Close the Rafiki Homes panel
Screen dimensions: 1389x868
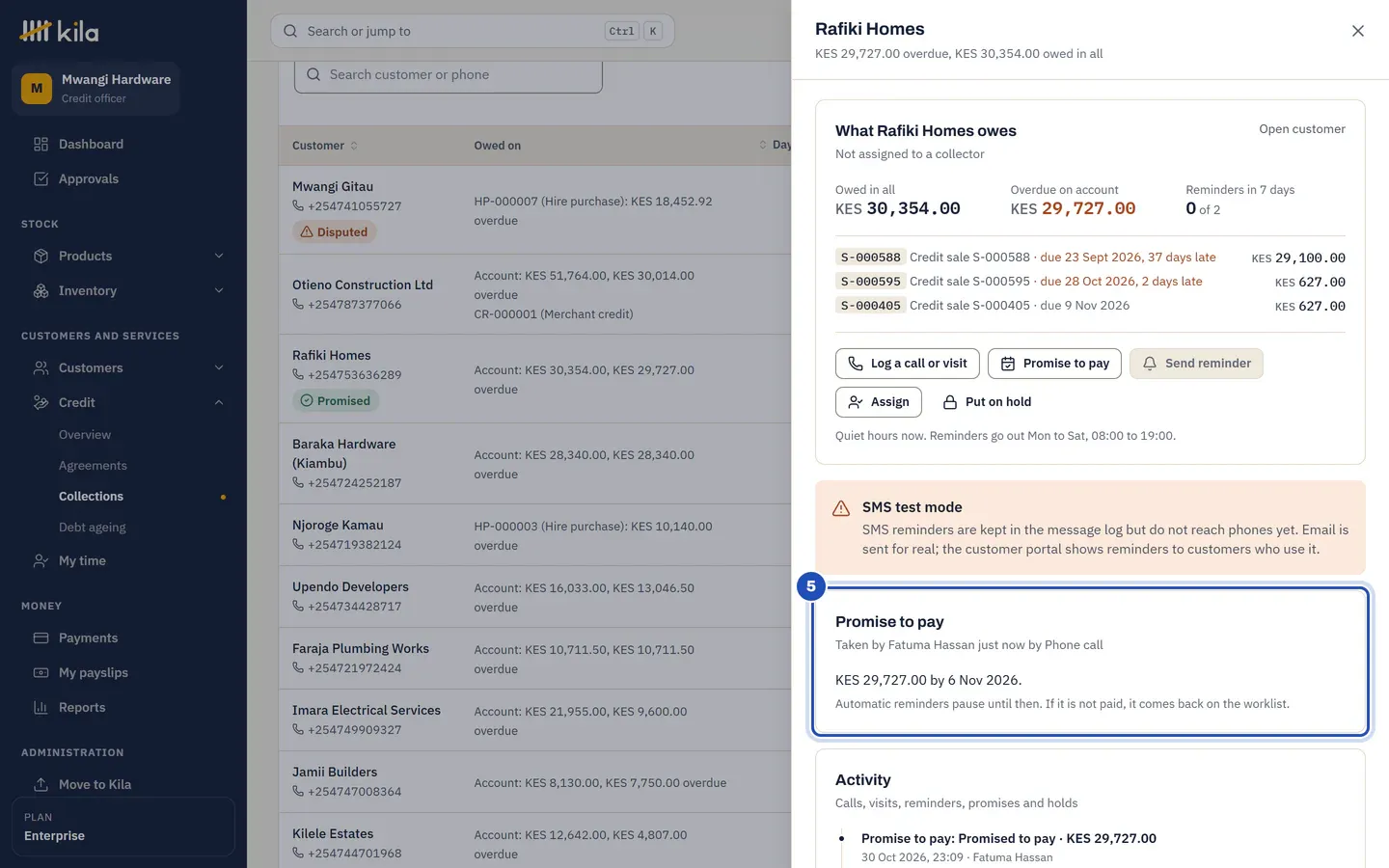pos(1358,31)
